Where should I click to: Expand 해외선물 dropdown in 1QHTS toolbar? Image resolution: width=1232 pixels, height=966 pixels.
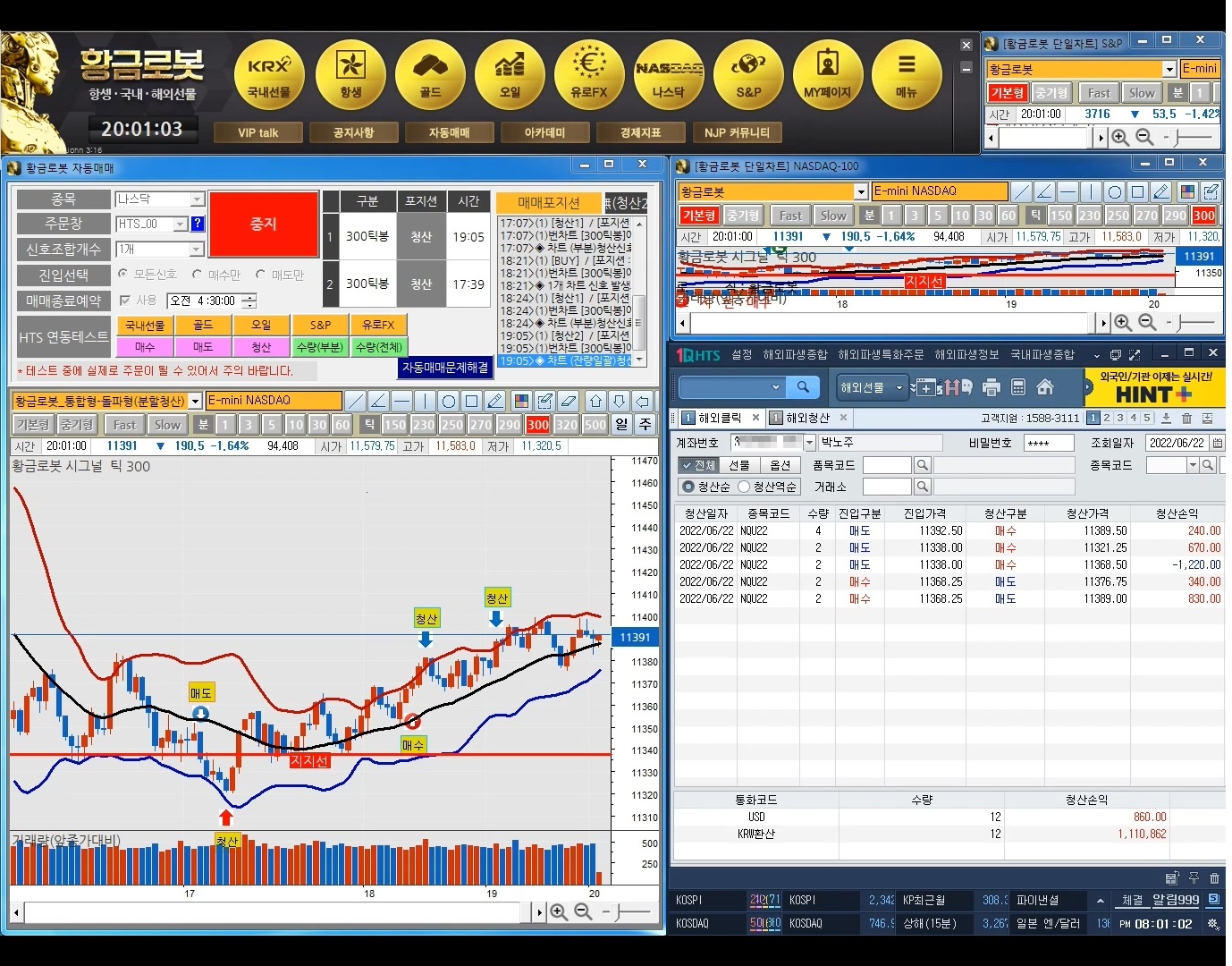(899, 387)
